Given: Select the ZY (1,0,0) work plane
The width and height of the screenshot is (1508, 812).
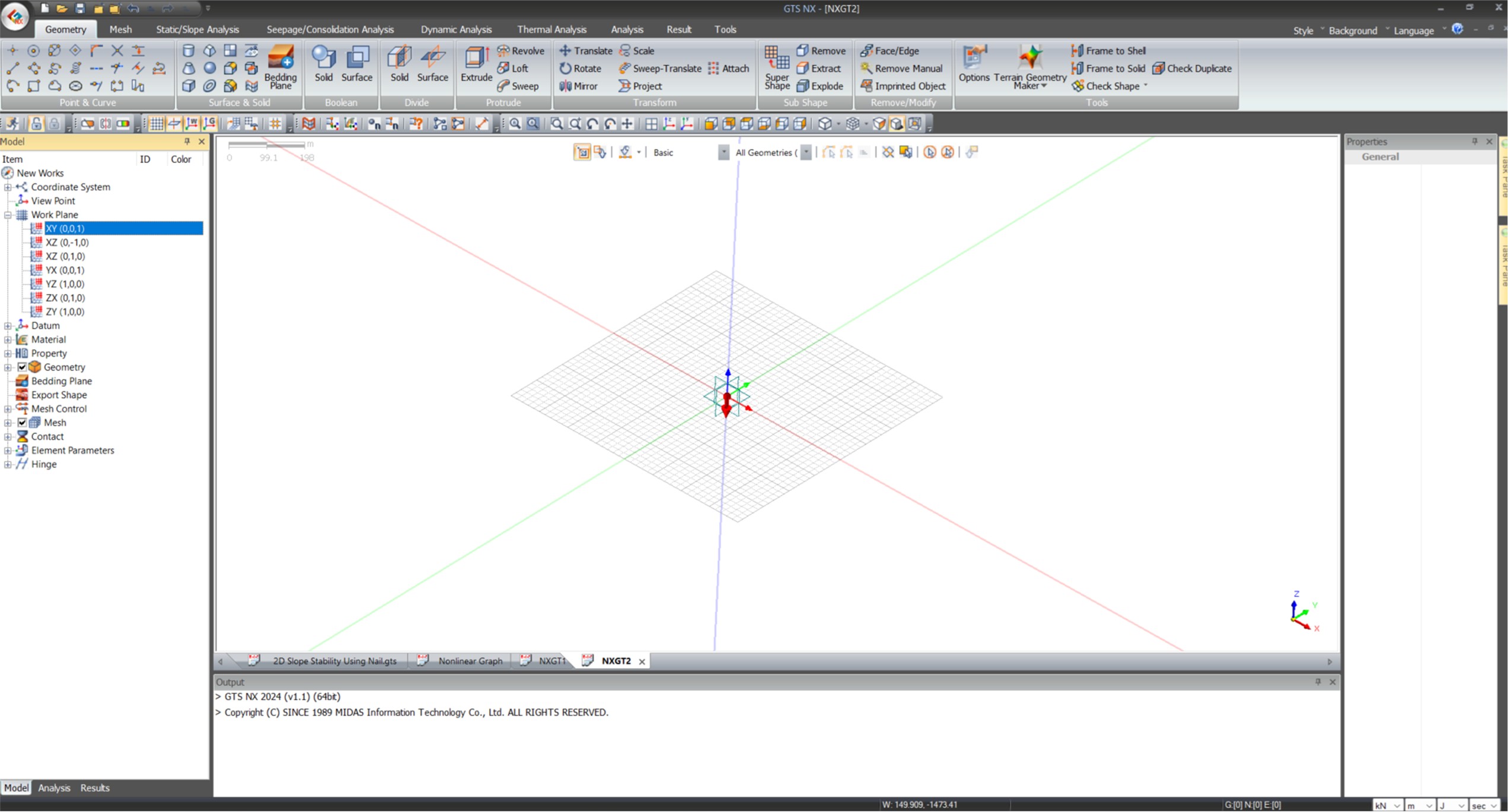Looking at the screenshot, I should pyautogui.click(x=65, y=312).
